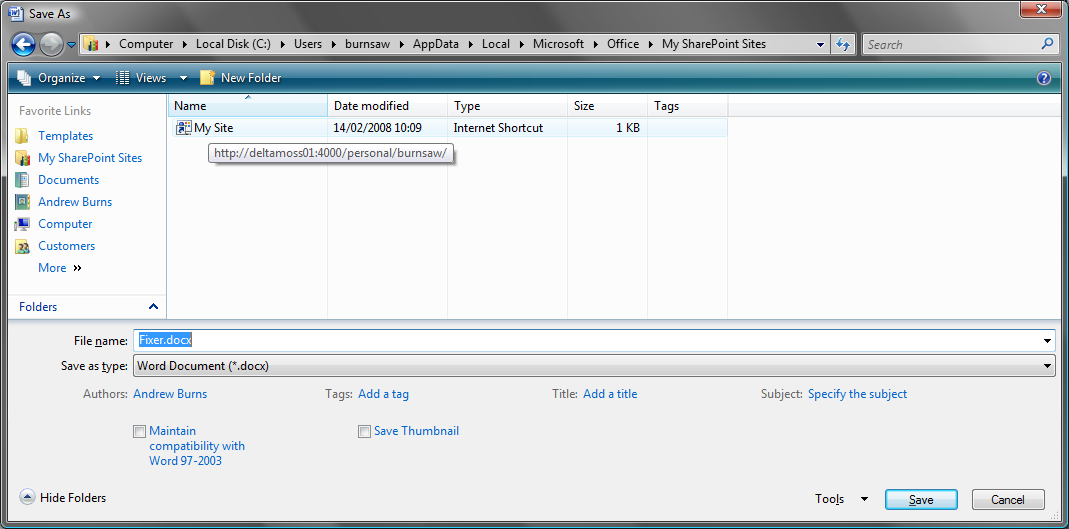Open the Organize menu
Screen dimensions: 1069x529
tap(59, 78)
